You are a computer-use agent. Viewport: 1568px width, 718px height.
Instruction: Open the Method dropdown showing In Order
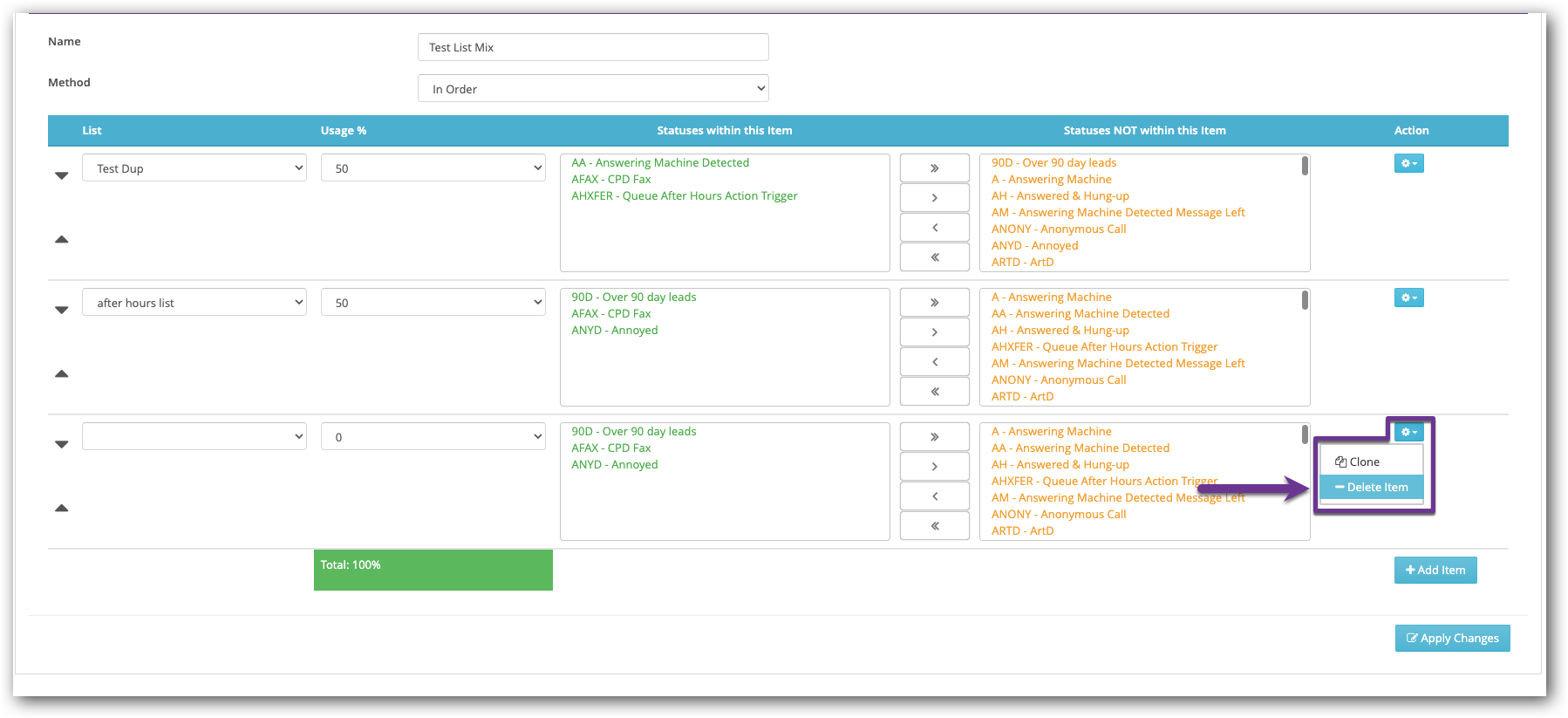point(593,89)
